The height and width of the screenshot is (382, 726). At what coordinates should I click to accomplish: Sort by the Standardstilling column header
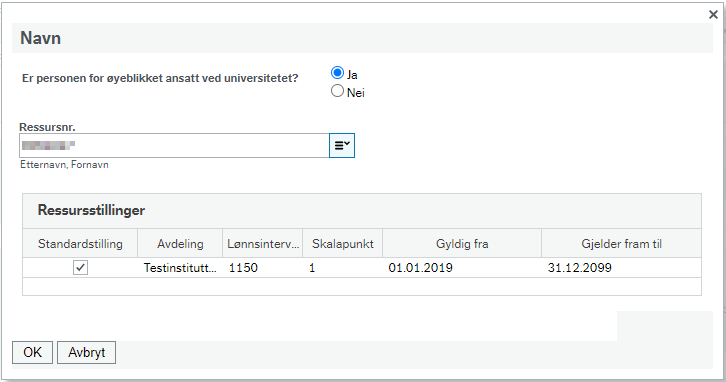(x=80, y=244)
